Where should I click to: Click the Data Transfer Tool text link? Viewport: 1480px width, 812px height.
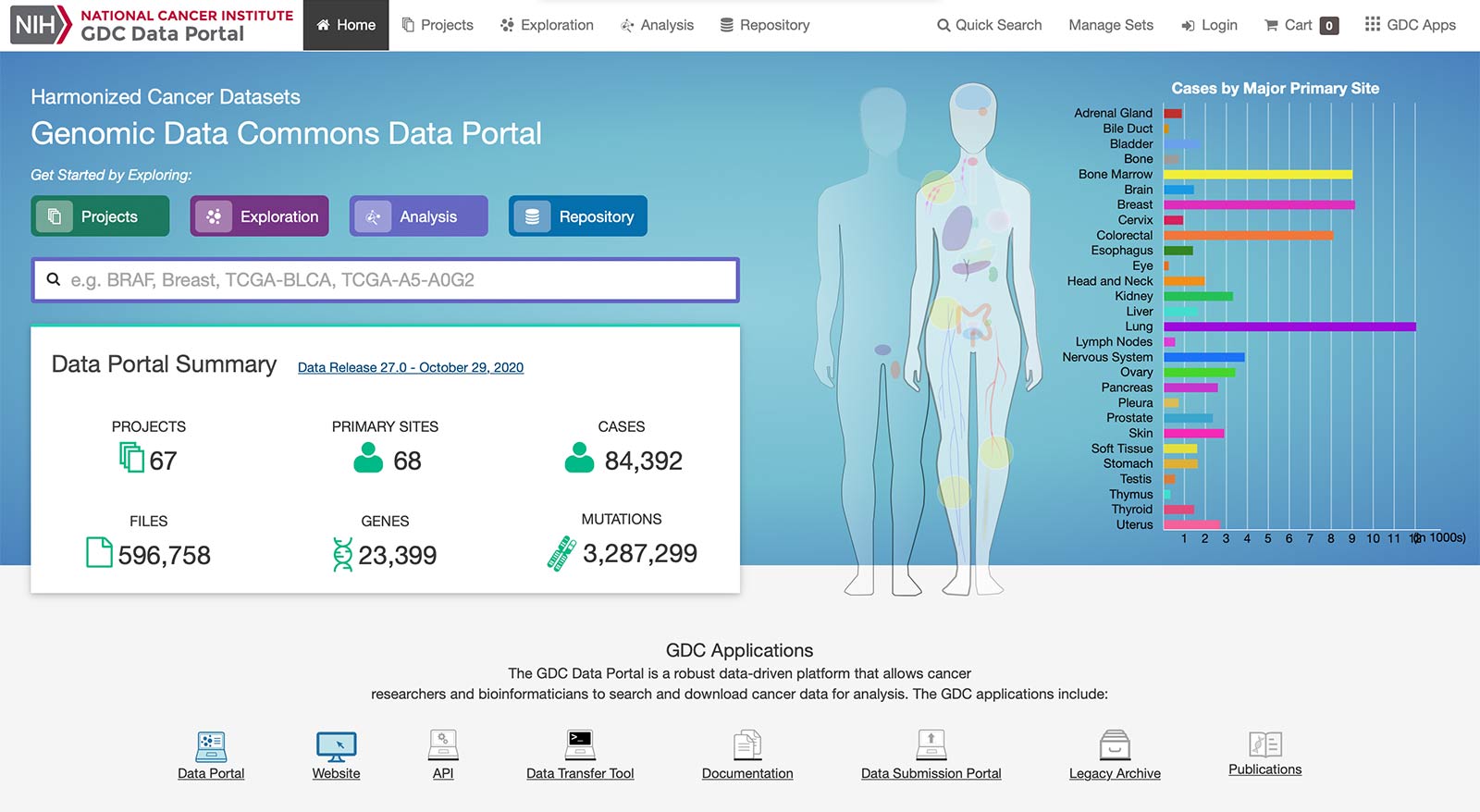tap(580, 773)
